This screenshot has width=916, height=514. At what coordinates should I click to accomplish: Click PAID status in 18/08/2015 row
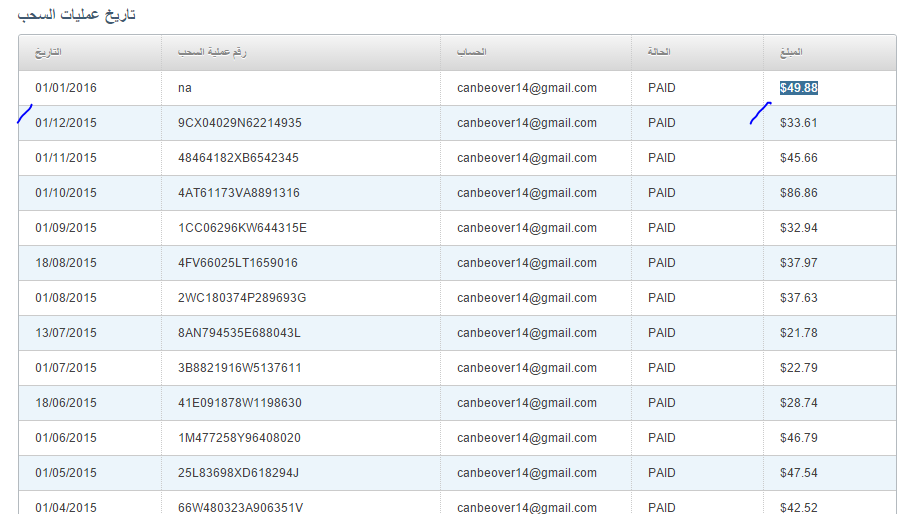click(x=662, y=263)
